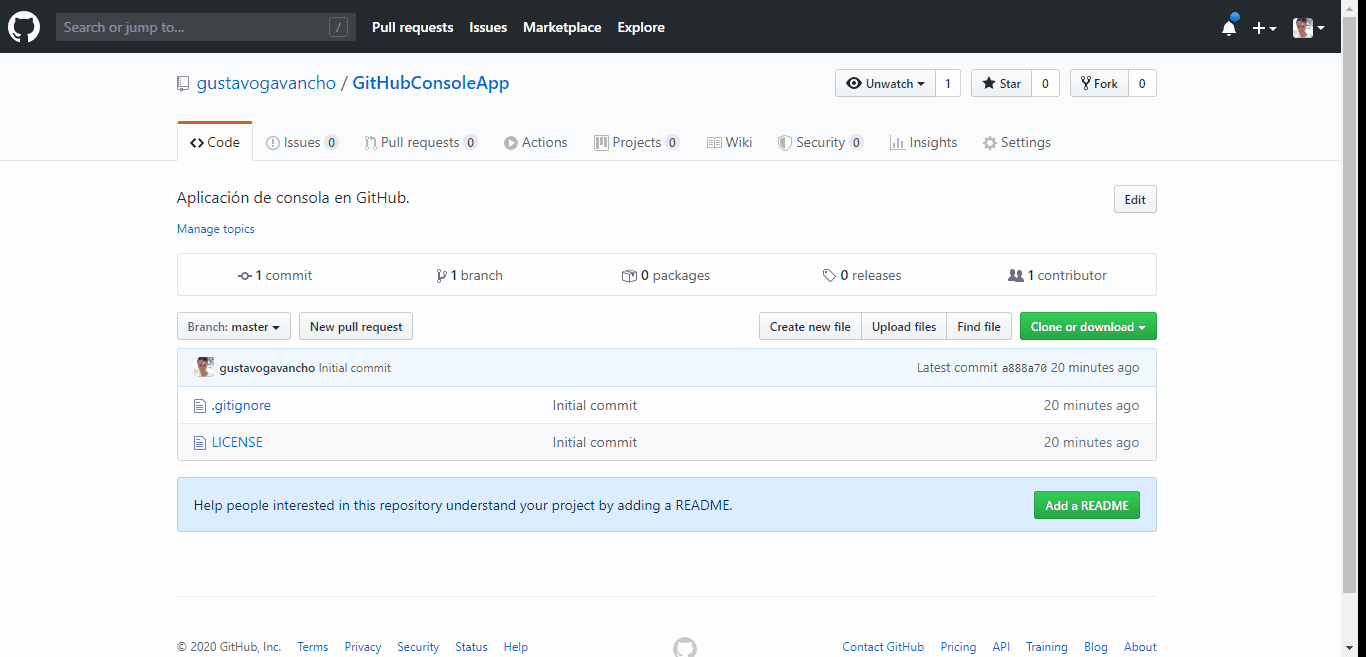The width and height of the screenshot is (1366, 657).
Task: Select the Code tab
Action: pyautogui.click(x=215, y=142)
